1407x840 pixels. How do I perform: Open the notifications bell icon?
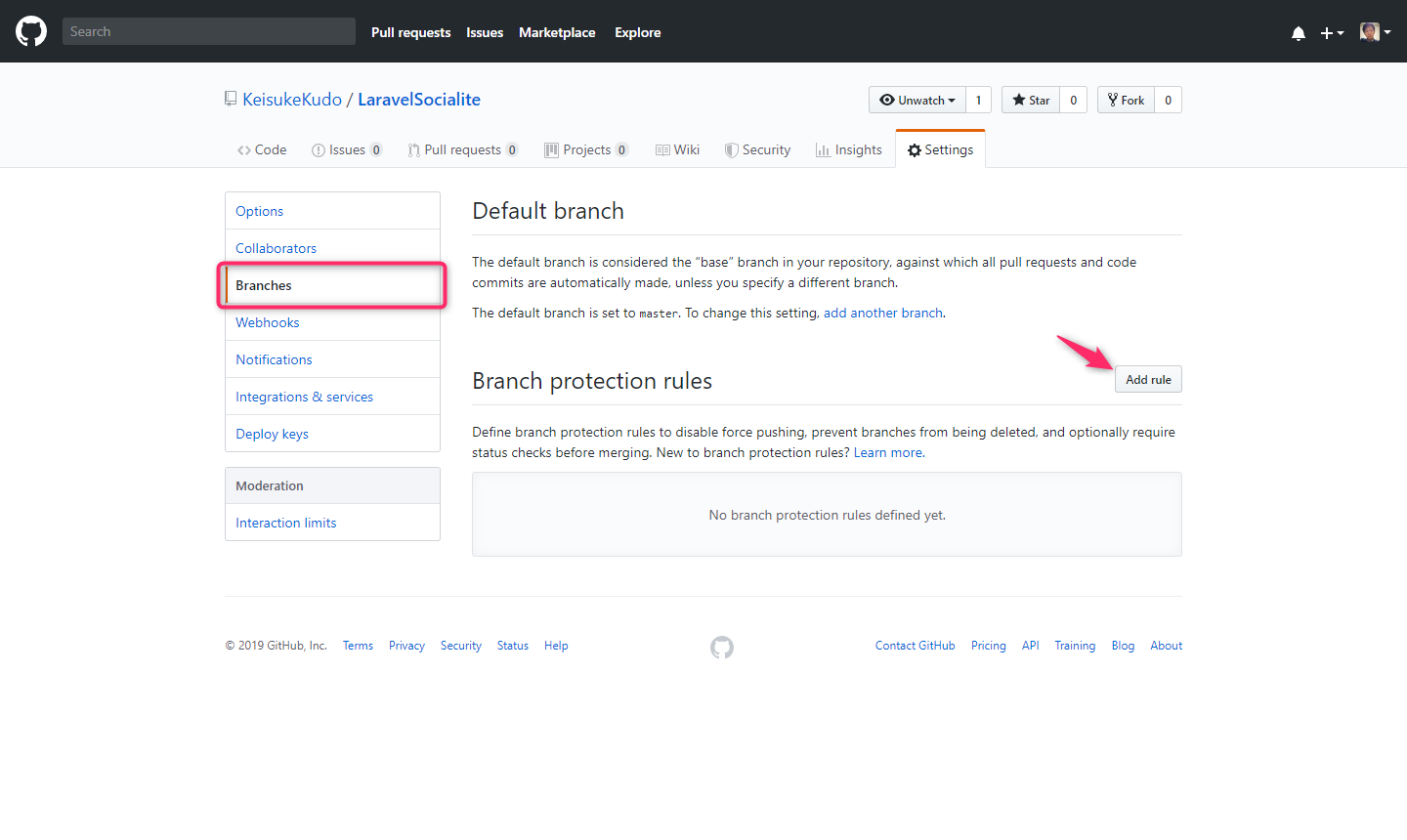click(x=1299, y=33)
